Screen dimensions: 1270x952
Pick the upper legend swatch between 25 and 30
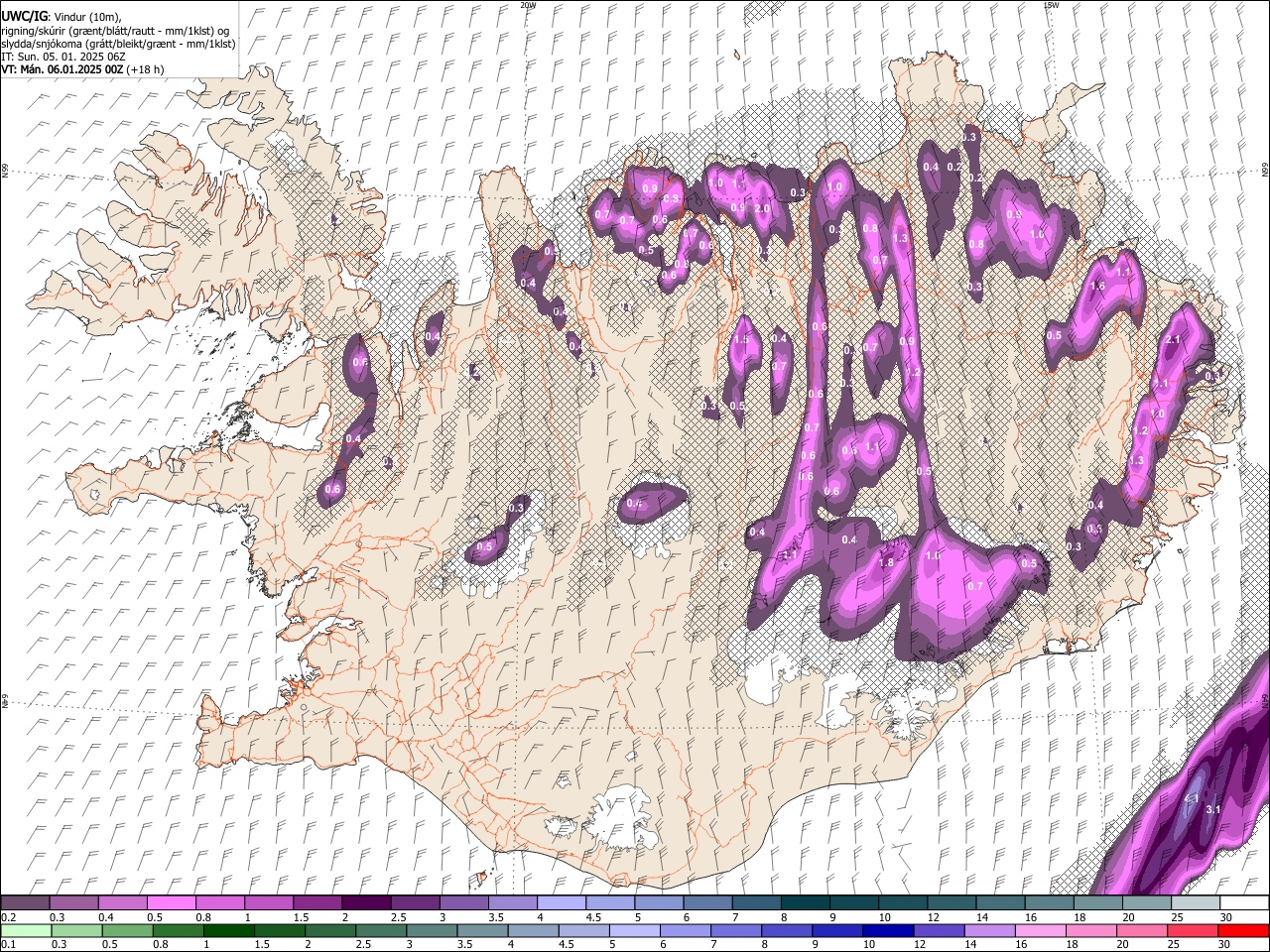coord(1195,903)
